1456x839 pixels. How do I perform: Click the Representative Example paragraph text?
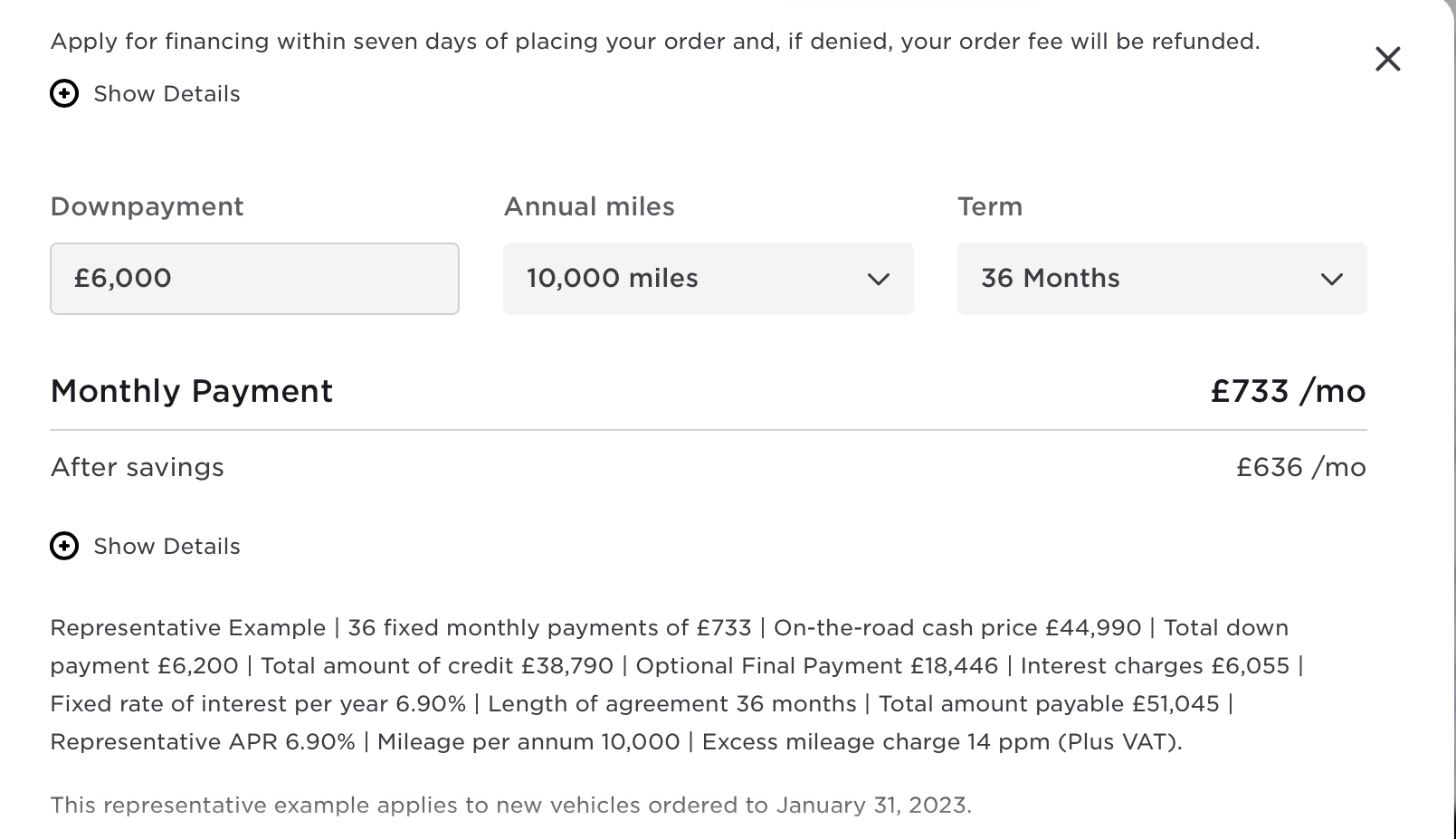(678, 685)
